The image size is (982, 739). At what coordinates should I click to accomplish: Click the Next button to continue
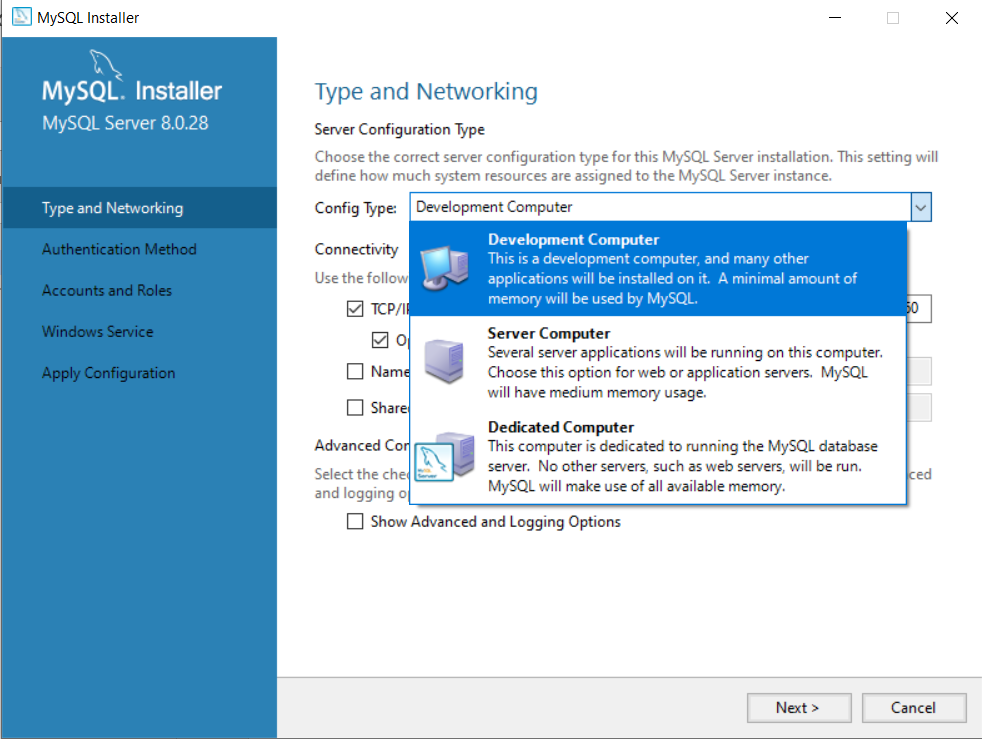799,707
